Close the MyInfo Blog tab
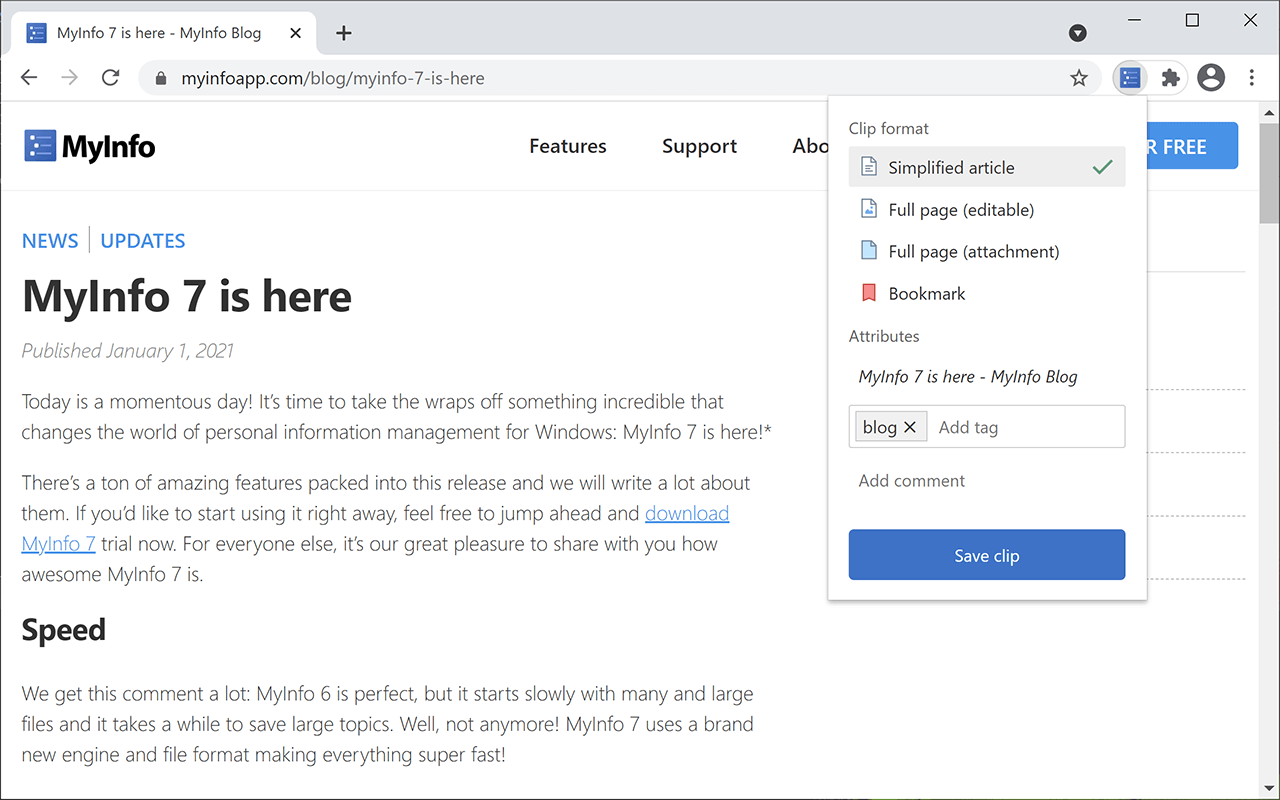 pos(295,33)
